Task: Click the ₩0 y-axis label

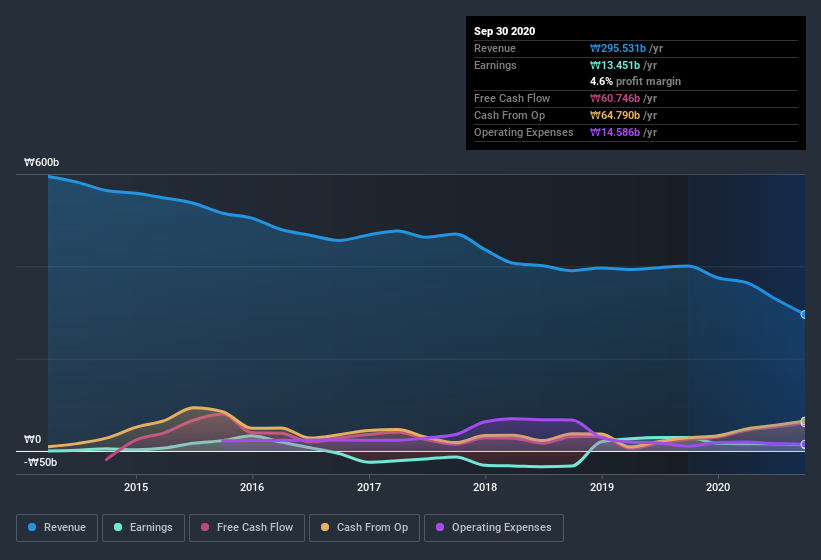Action: coord(32,439)
